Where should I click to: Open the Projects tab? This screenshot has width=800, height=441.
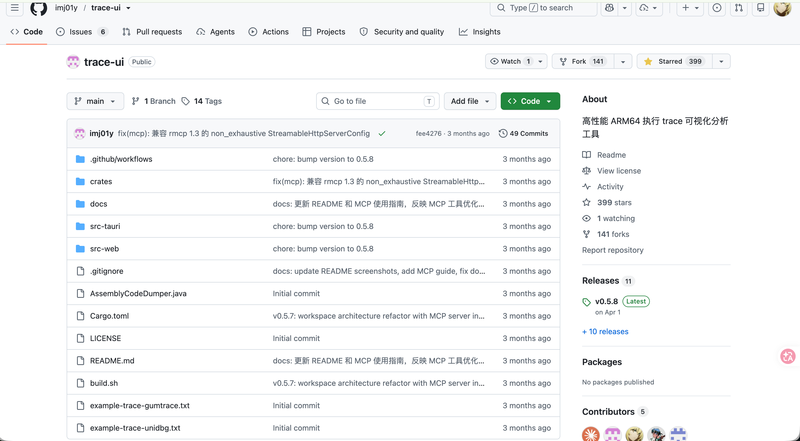pos(324,32)
